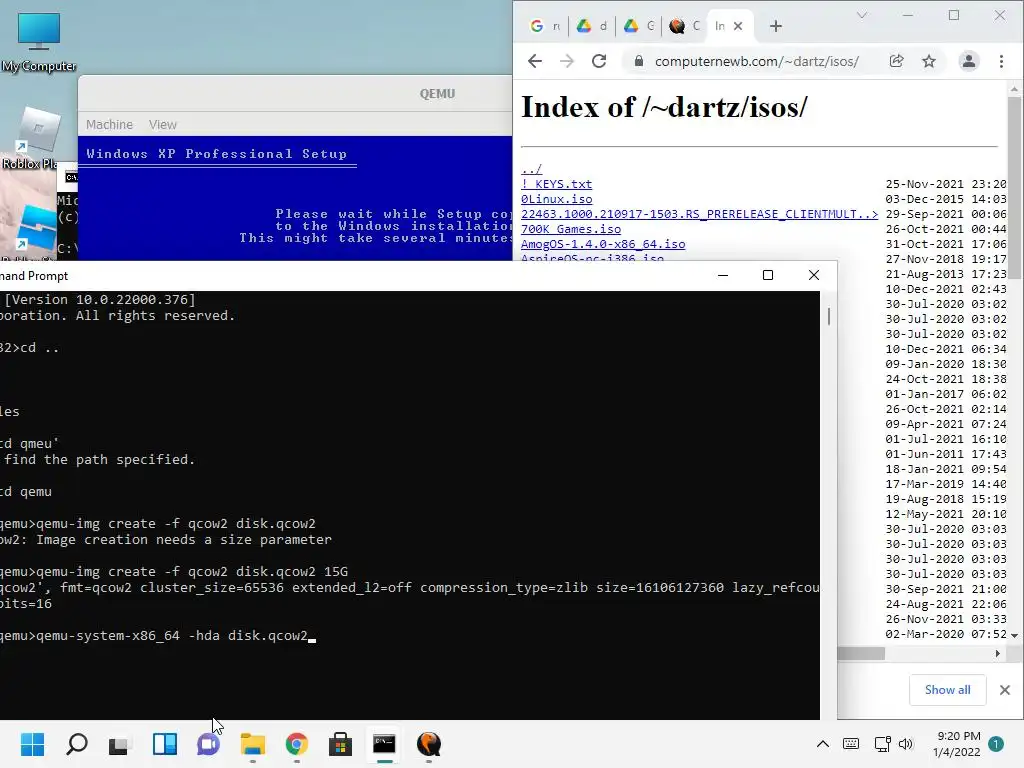Open the Teams Chat taskbar icon
This screenshot has width=1024, height=768.
click(208, 744)
